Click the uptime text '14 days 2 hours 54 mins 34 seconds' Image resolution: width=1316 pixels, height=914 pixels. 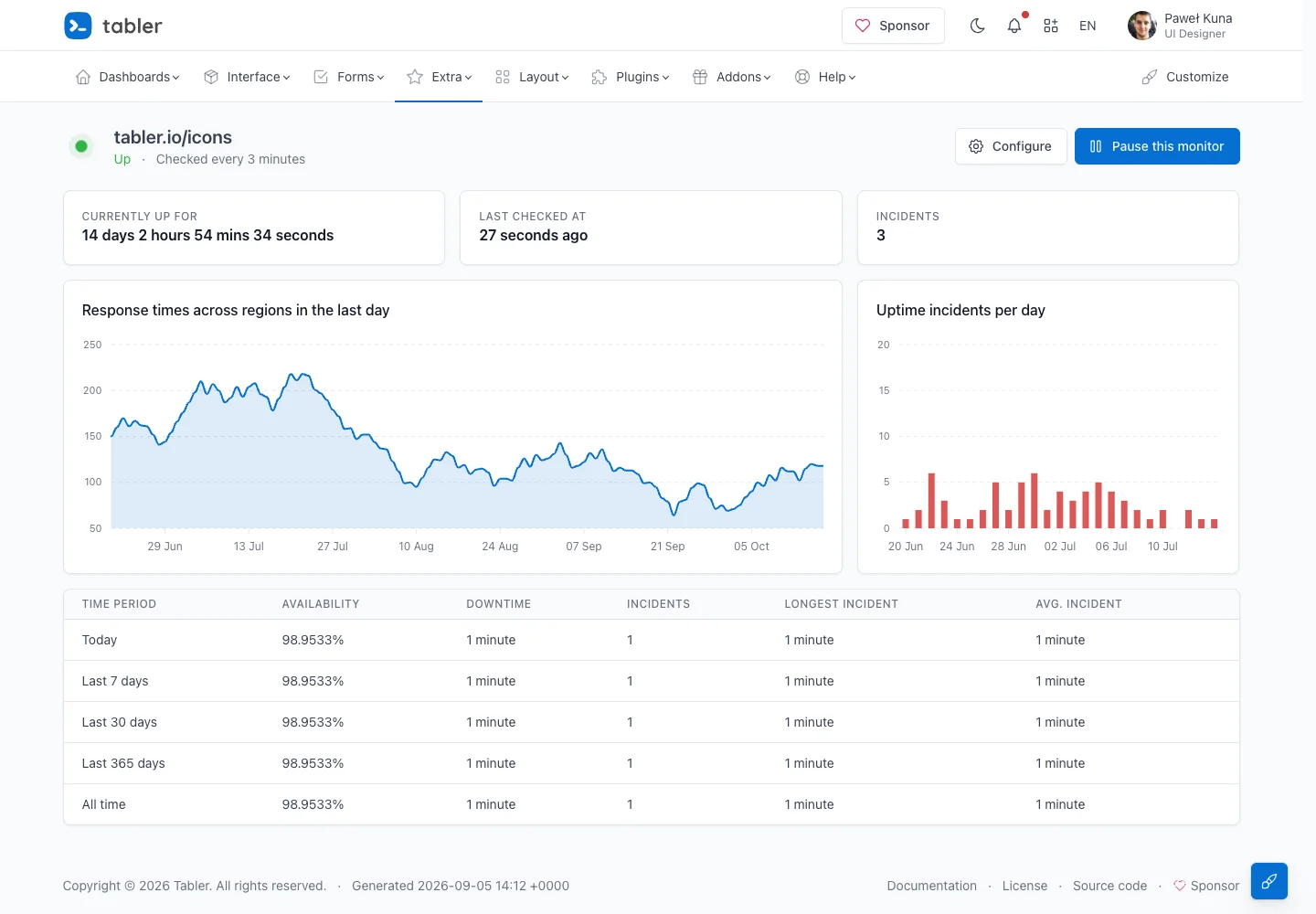pos(207,235)
